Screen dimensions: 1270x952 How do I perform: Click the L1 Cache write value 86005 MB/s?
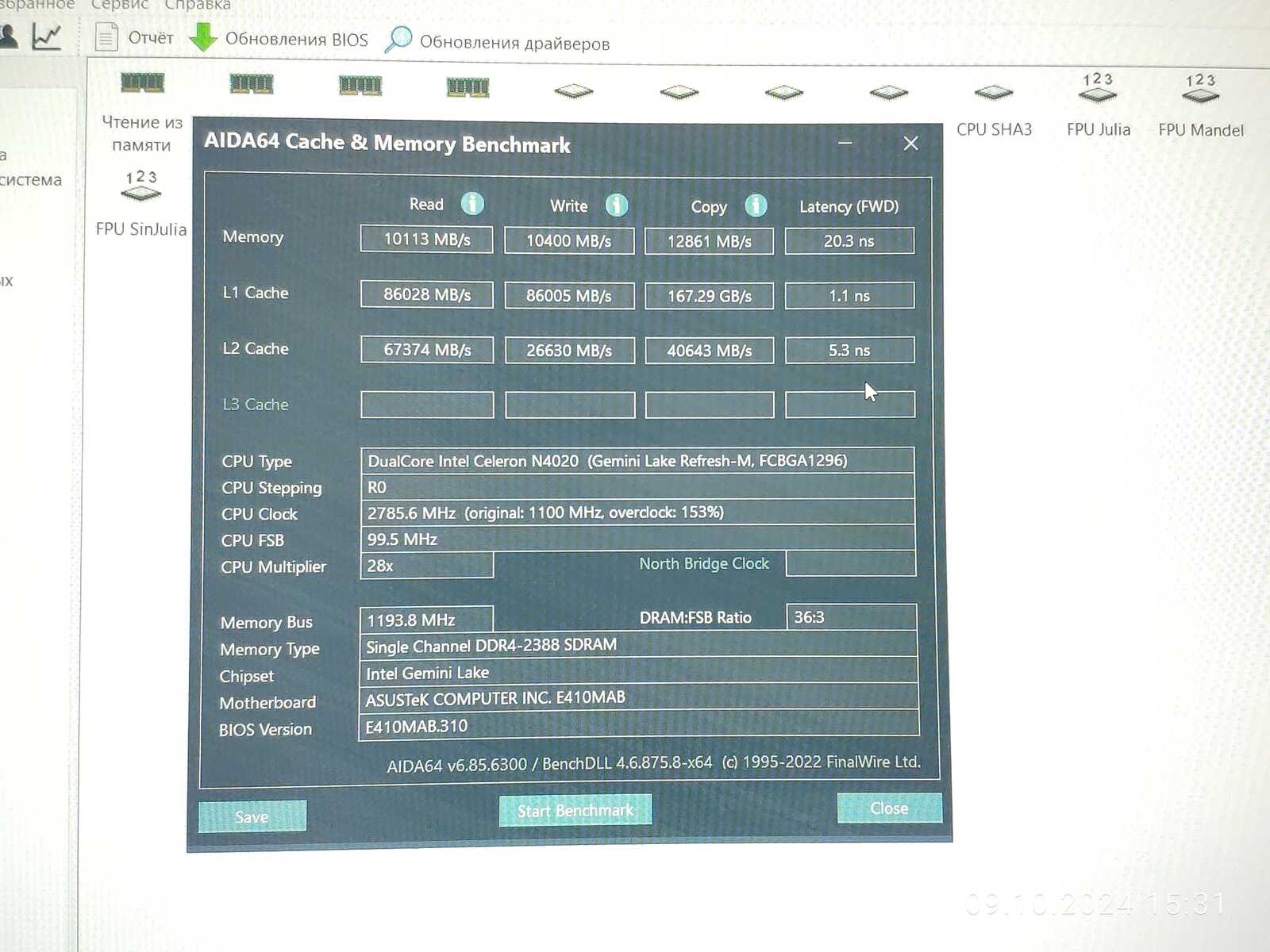coord(569,296)
